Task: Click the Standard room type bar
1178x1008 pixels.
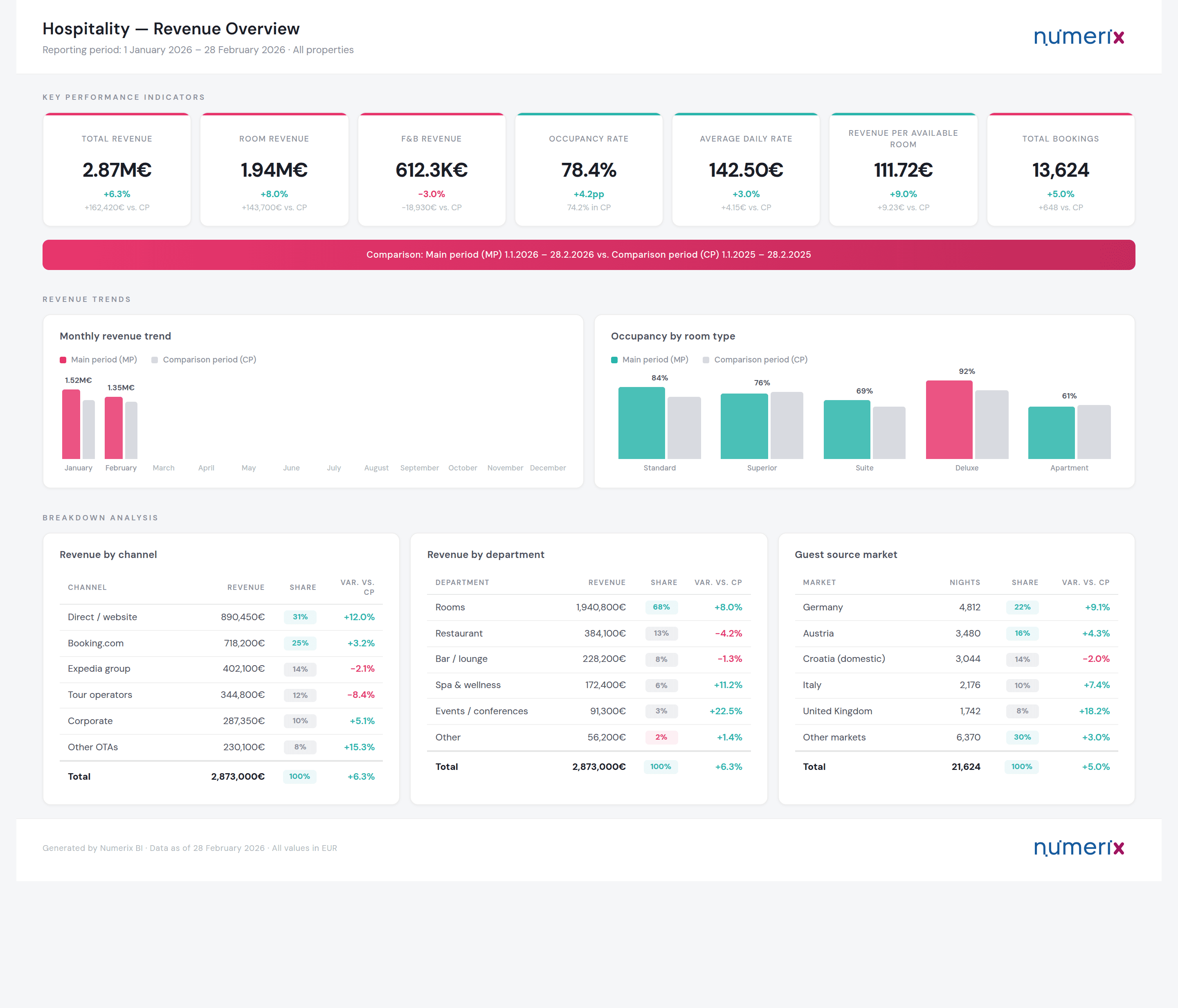Action: 642,423
